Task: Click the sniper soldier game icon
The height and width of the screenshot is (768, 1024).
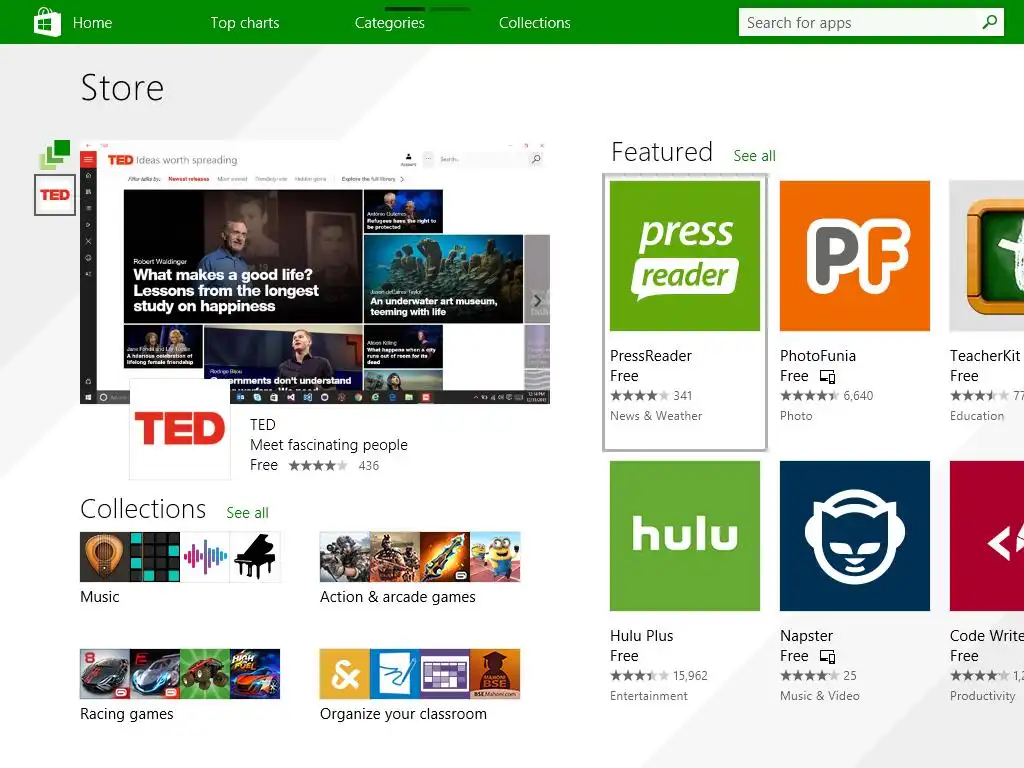Action: [345, 557]
